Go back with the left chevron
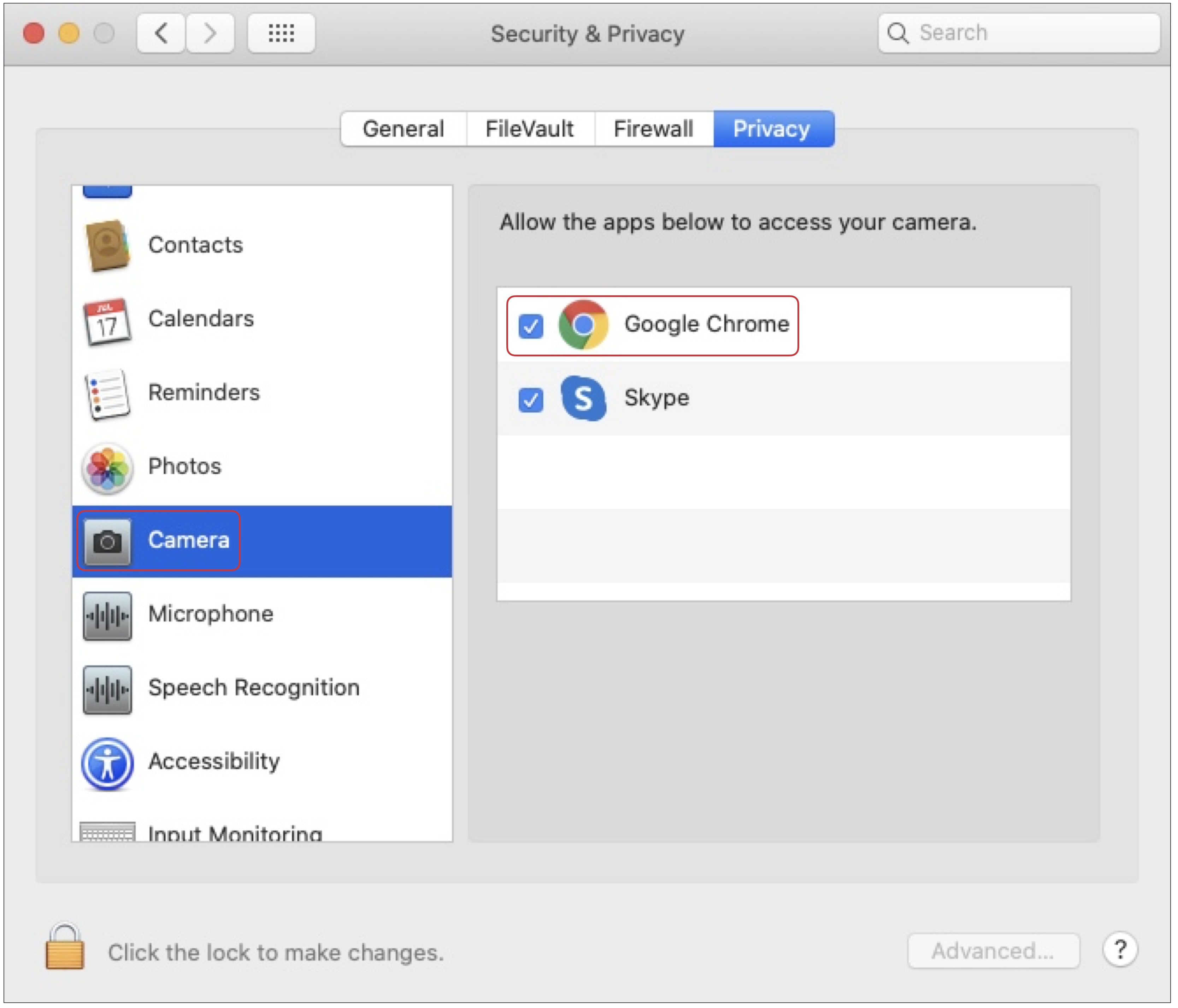This screenshot has width=1178, height=1008. tap(161, 34)
